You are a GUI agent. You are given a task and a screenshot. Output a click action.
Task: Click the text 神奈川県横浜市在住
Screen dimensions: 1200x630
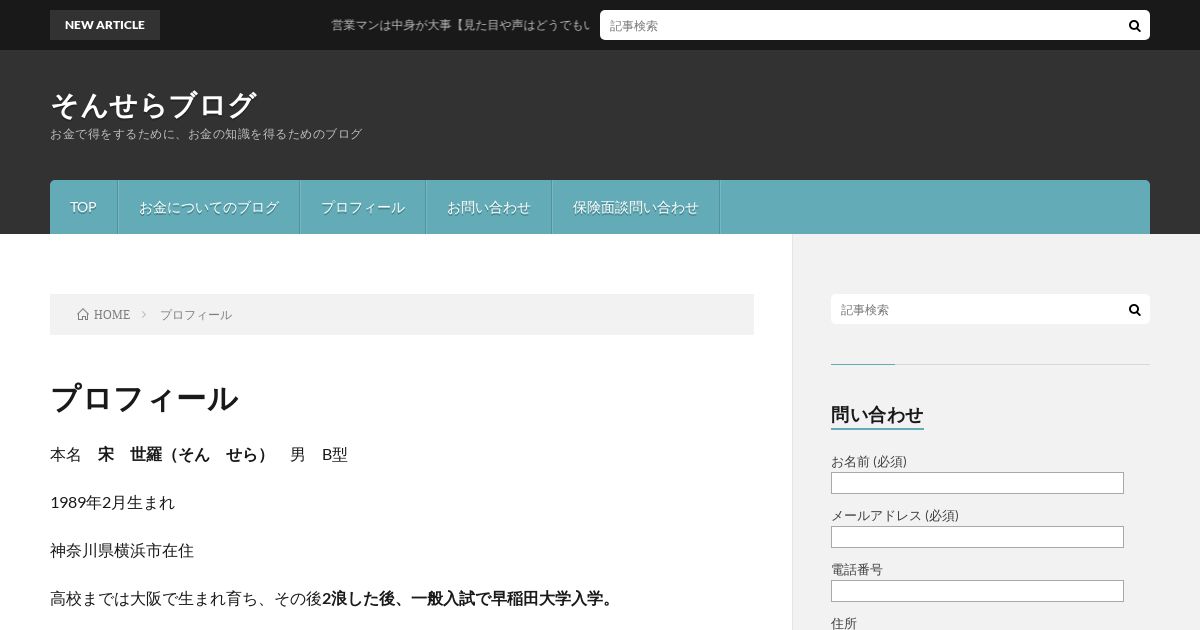122,550
